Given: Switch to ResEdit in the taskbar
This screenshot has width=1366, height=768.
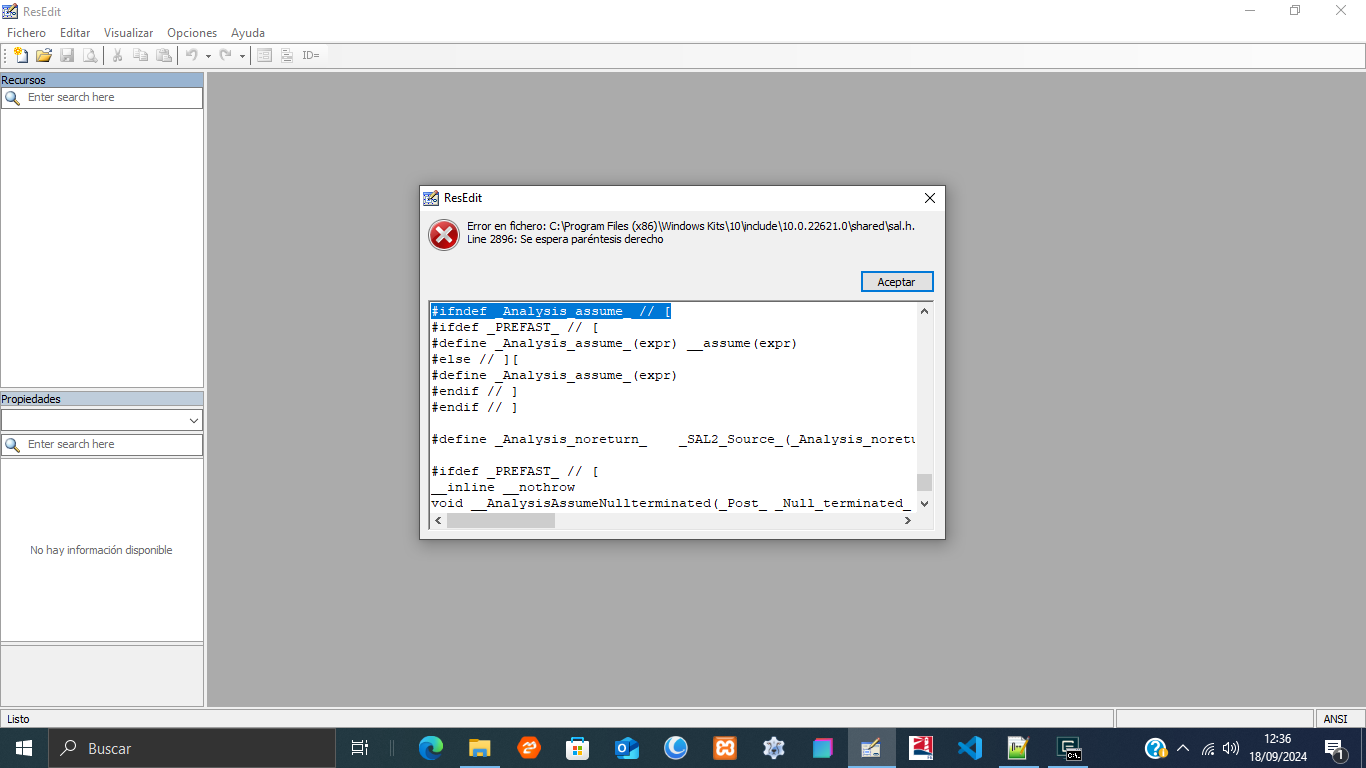Looking at the screenshot, I should point(872,748).
